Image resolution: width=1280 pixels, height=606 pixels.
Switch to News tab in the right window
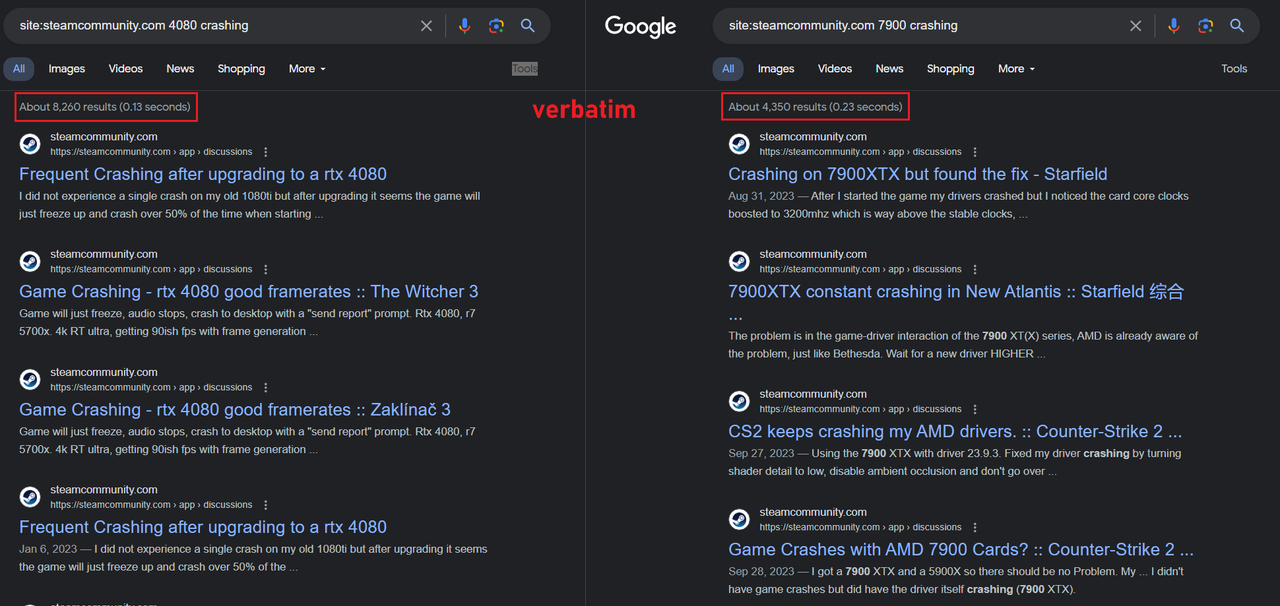click(889, 69)
